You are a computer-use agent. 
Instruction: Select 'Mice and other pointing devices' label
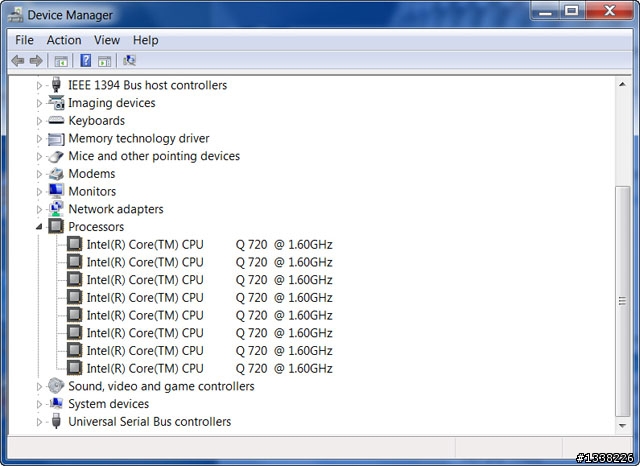[154, 156]
